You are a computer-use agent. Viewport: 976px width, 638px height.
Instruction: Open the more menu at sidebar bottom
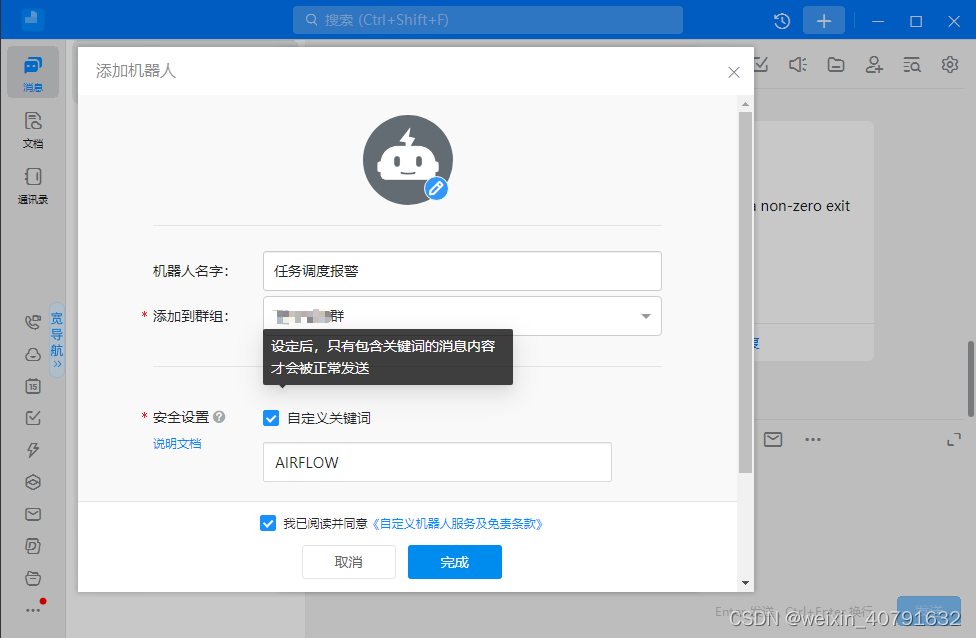pos(33,608)
